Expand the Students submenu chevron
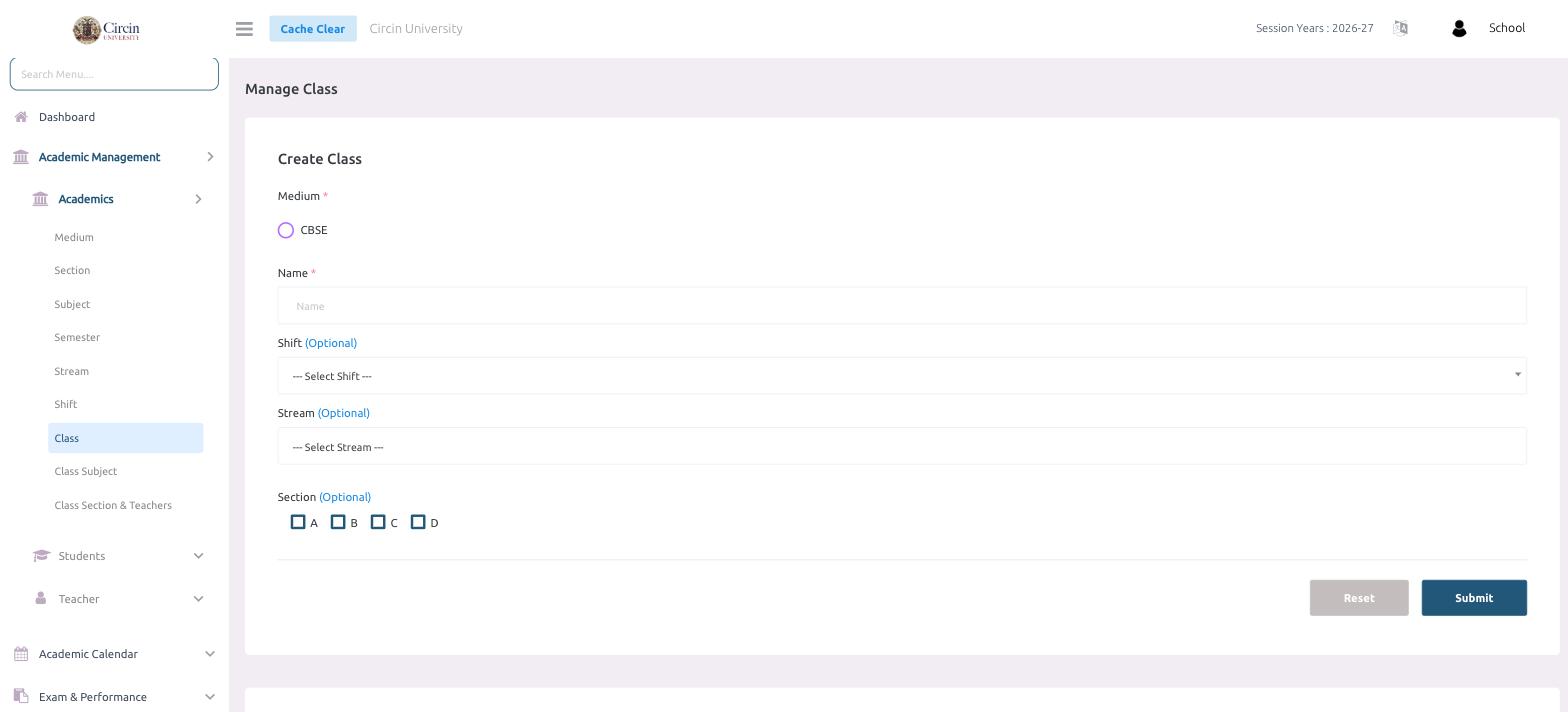Screen dimensions: 1568x712 click(198, 556)
